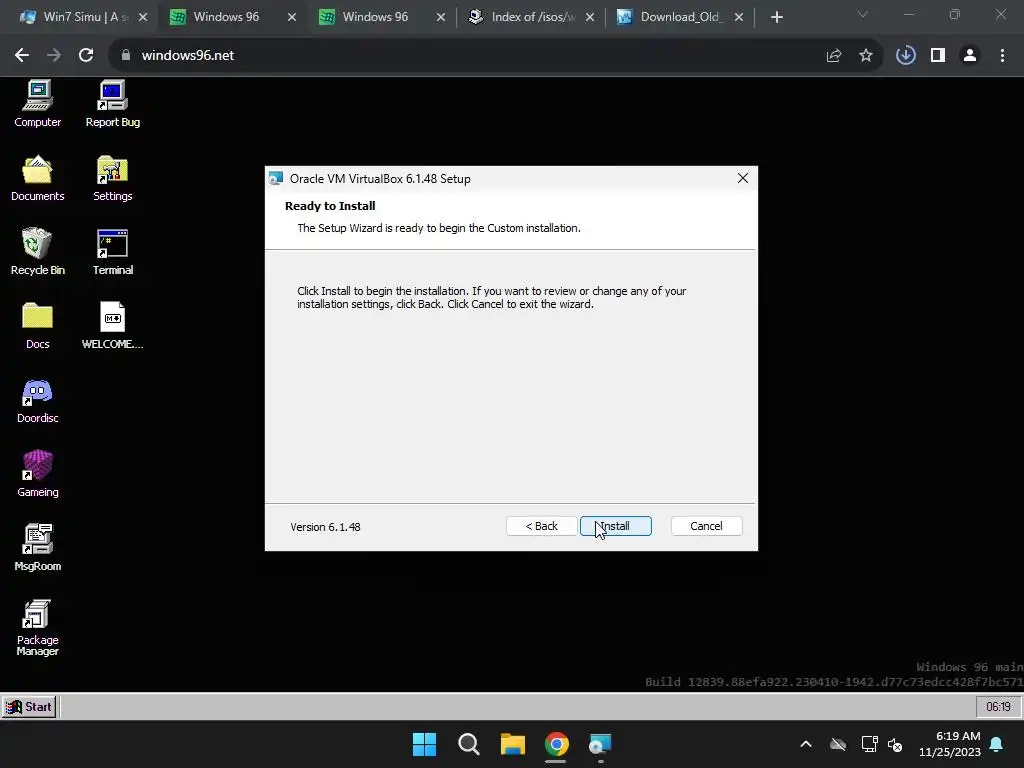Click the Windows 96 Start button

coord(29,707)
